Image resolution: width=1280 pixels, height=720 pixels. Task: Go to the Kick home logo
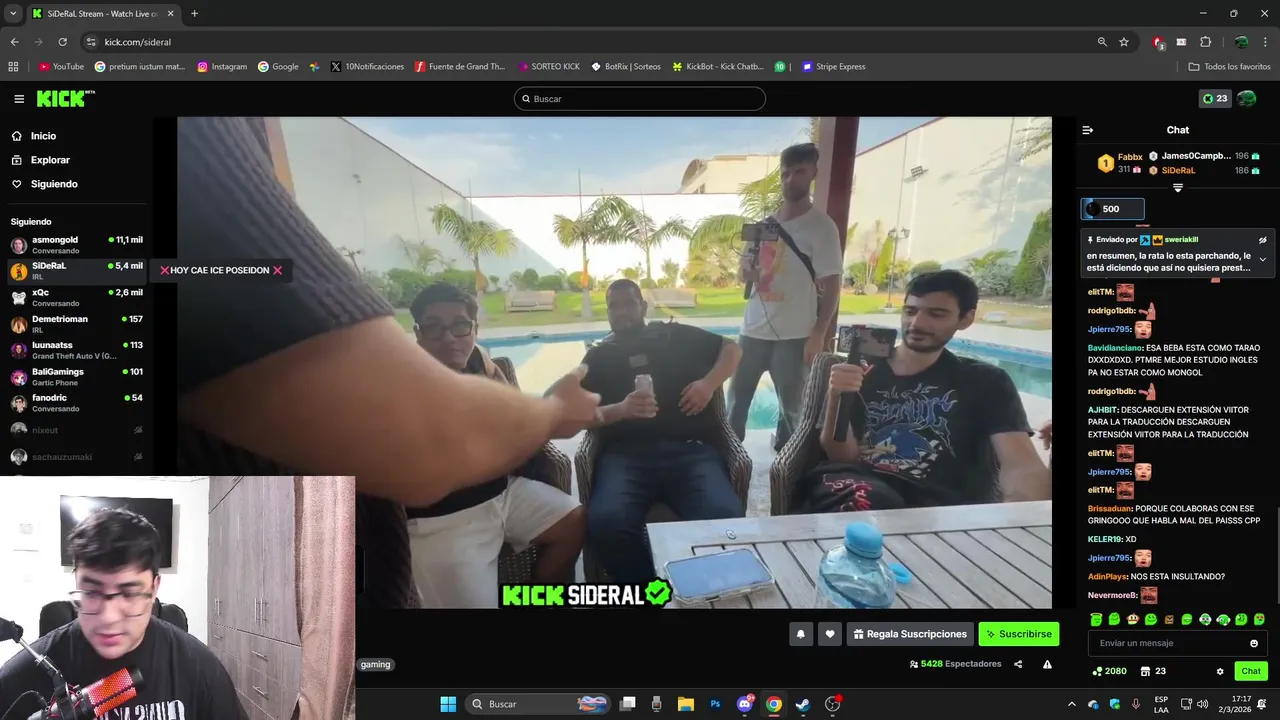point(66,99)
